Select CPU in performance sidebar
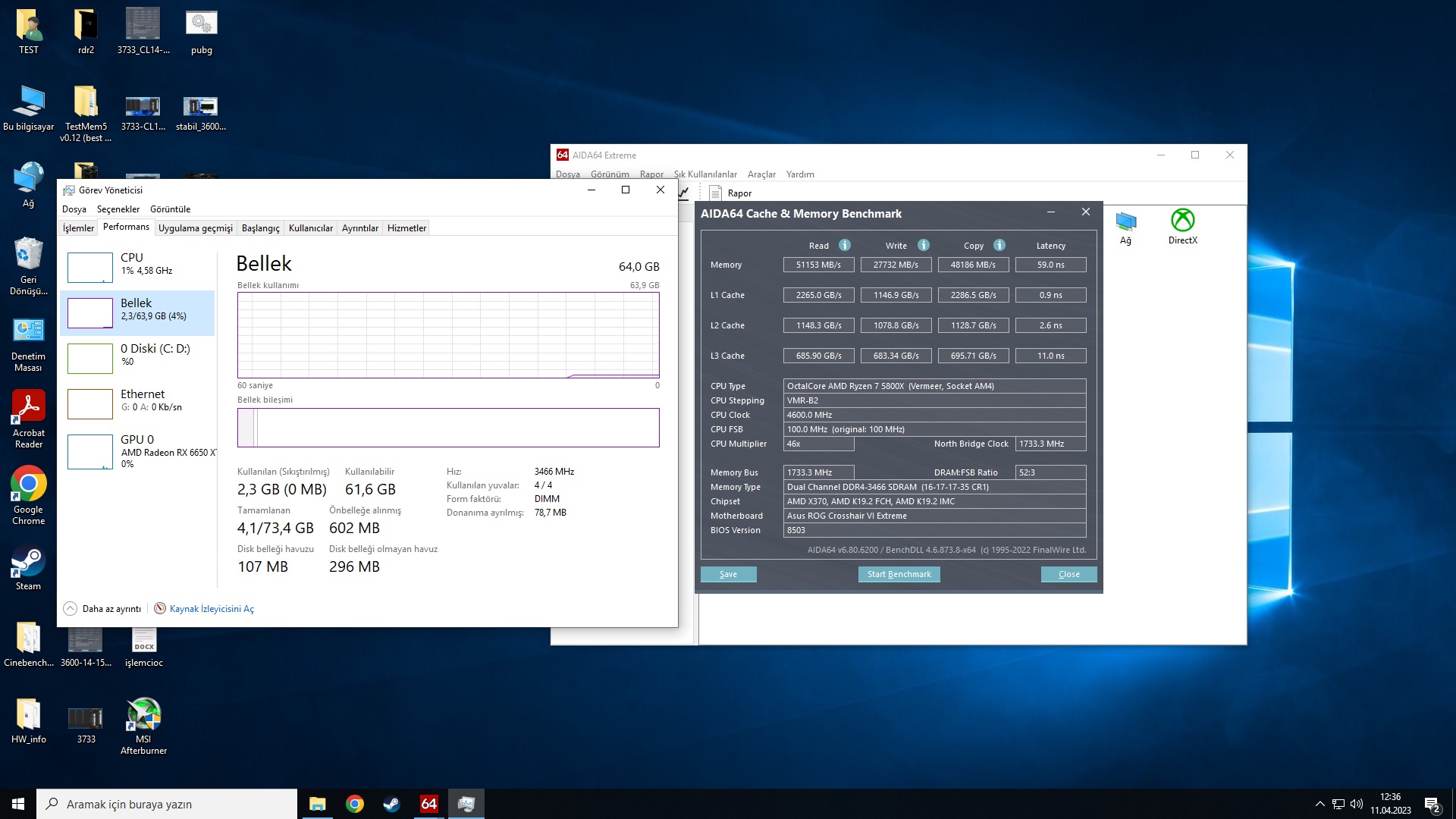The image size is (1456, 819). [x=137, y=267]
